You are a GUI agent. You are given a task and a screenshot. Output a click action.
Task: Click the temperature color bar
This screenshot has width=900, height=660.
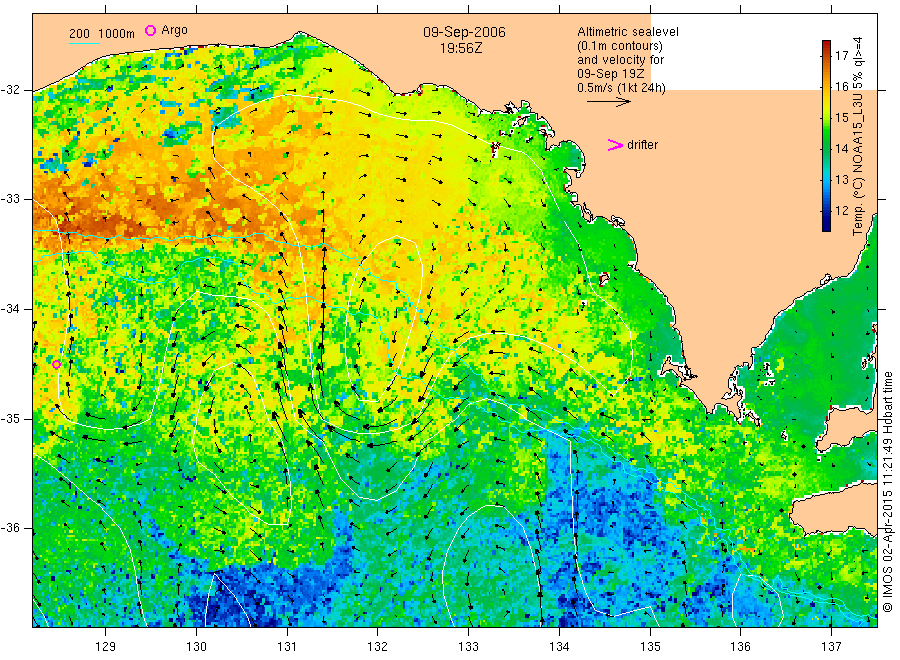(x=826, y=136)
